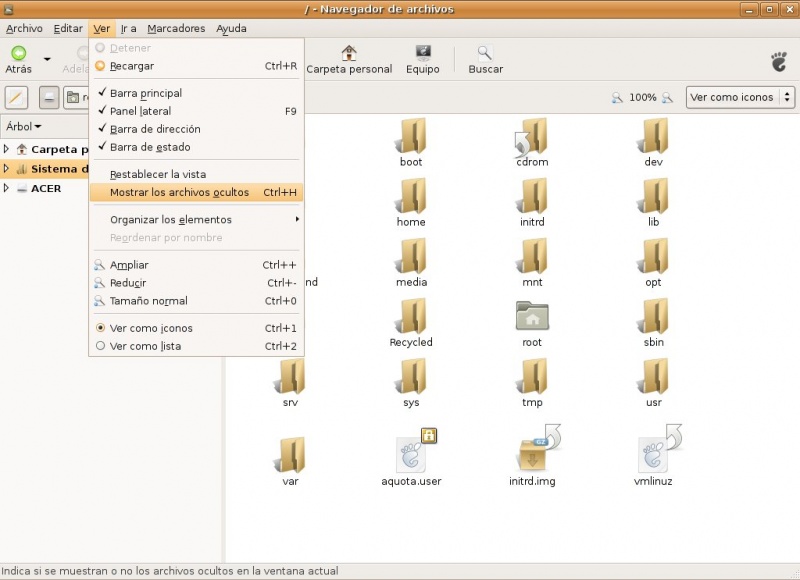Open the Ver como iconos dropdown
Screen dimensions: 800x580
740,97
